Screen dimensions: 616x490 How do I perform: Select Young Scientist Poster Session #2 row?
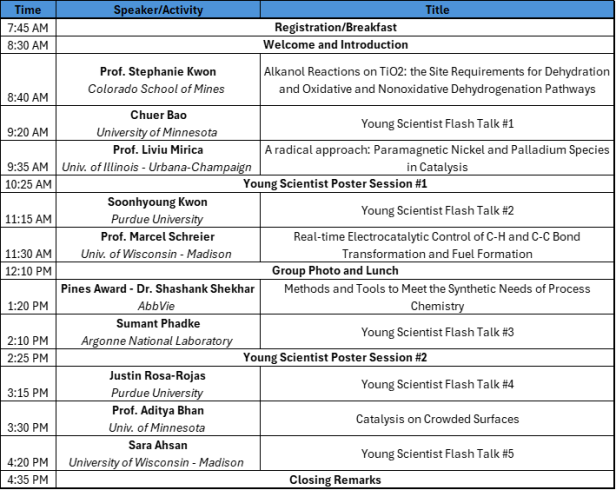click(x=335, y=357)
